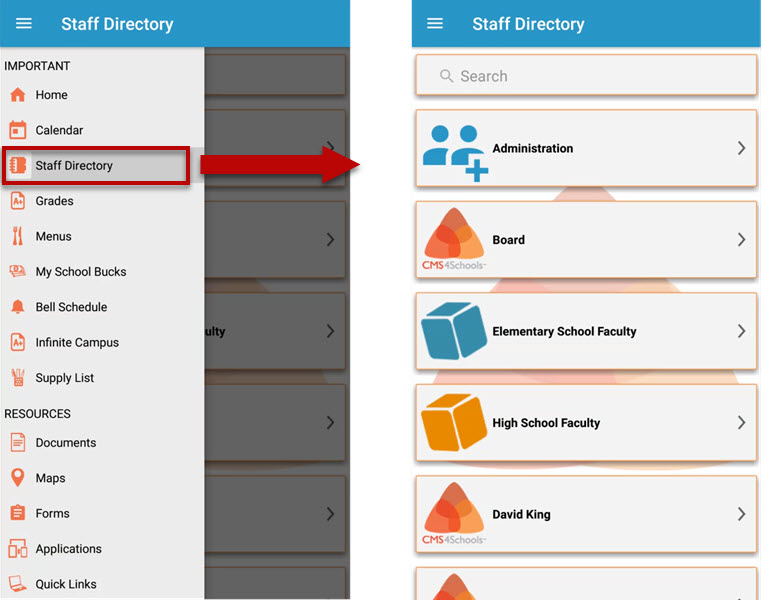Click the RESOURCES section heading

point(37,414)
